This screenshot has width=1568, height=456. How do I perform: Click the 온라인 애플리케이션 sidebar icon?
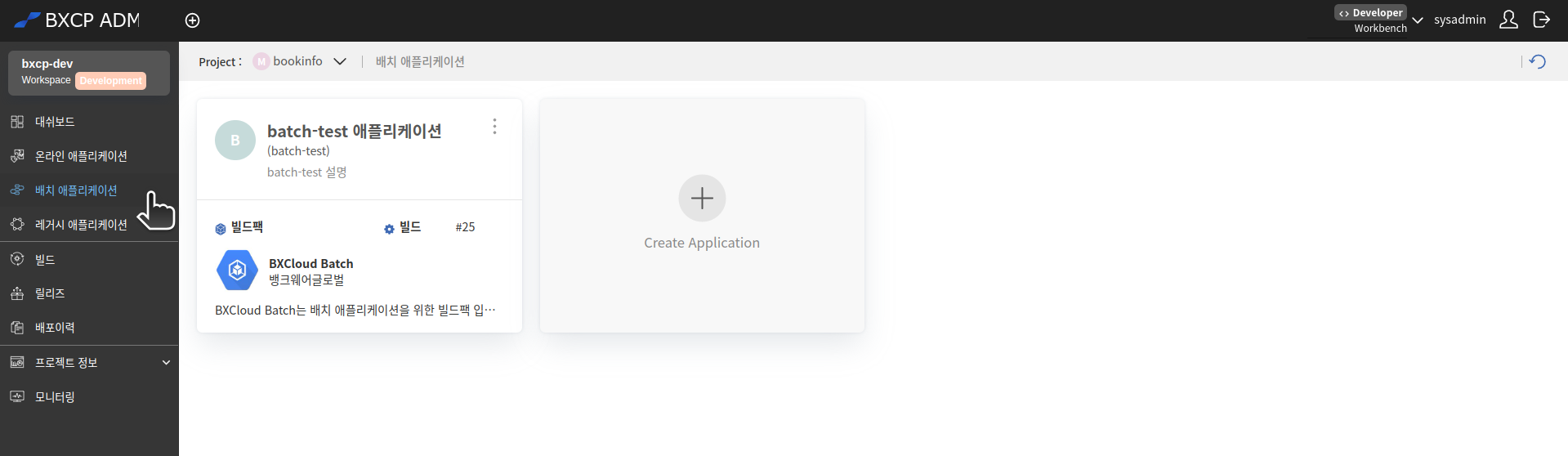tap(17, 155)
